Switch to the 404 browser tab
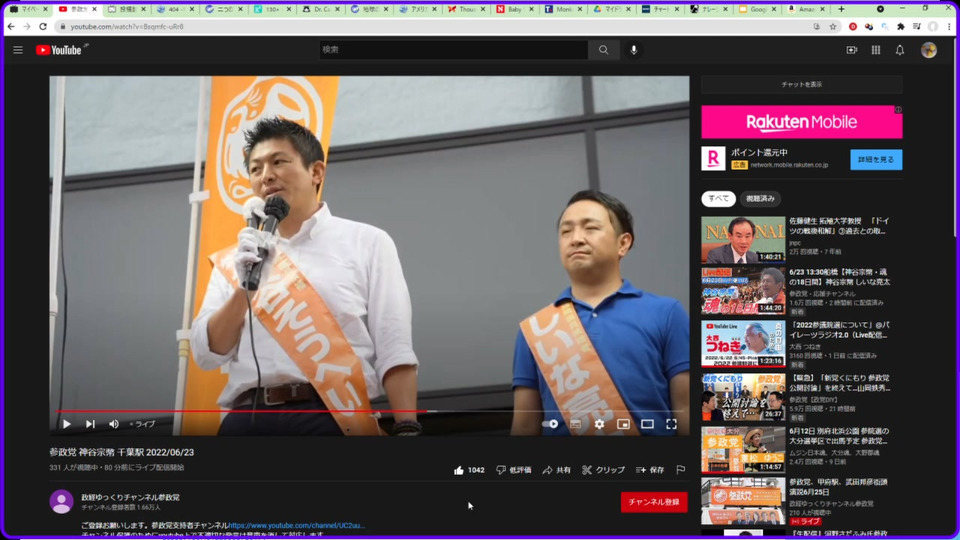Screen dimensions: 960x540 tap(176, 9)
